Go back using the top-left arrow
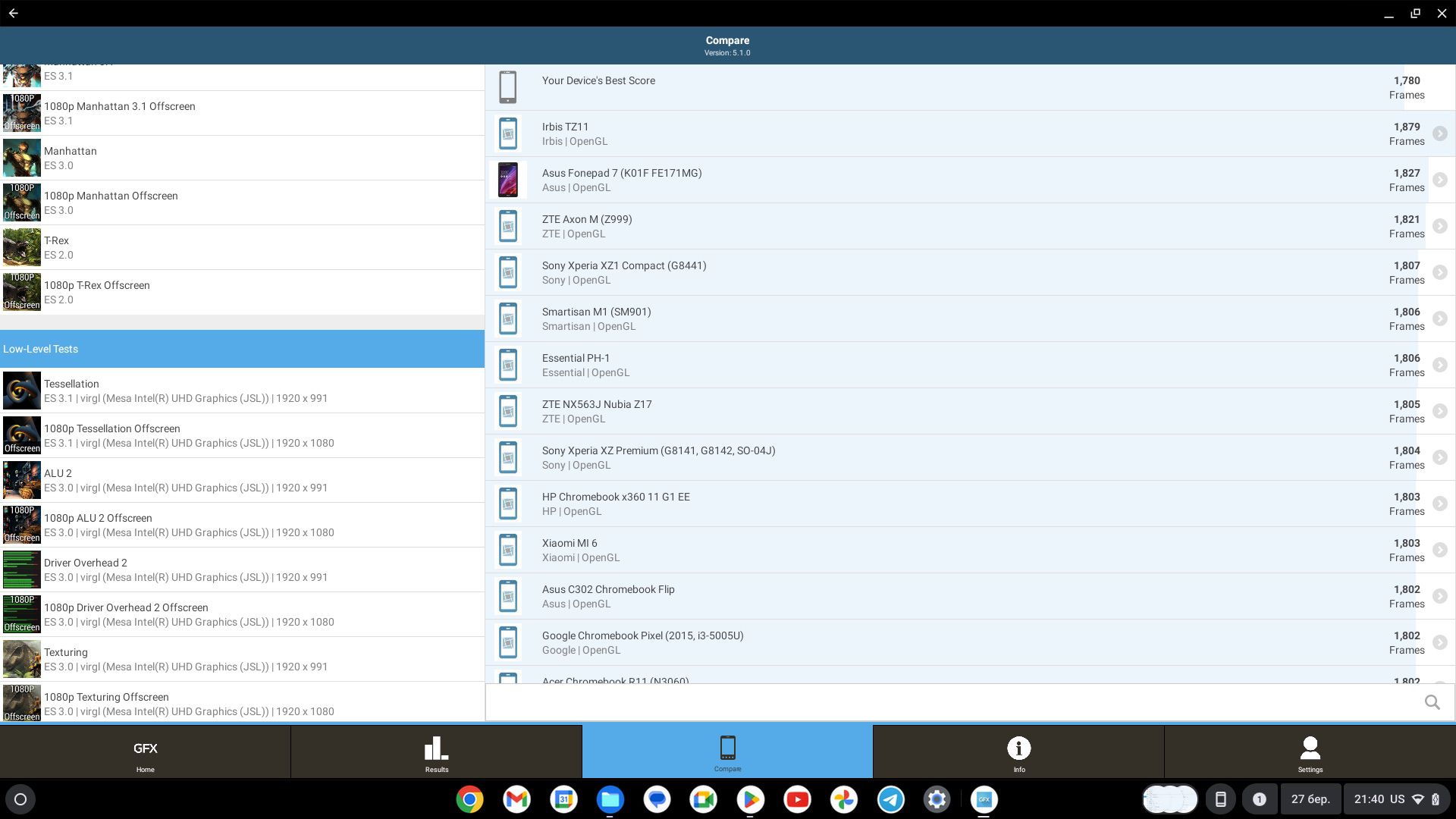 pyautogui.click(x=14, y=13)
